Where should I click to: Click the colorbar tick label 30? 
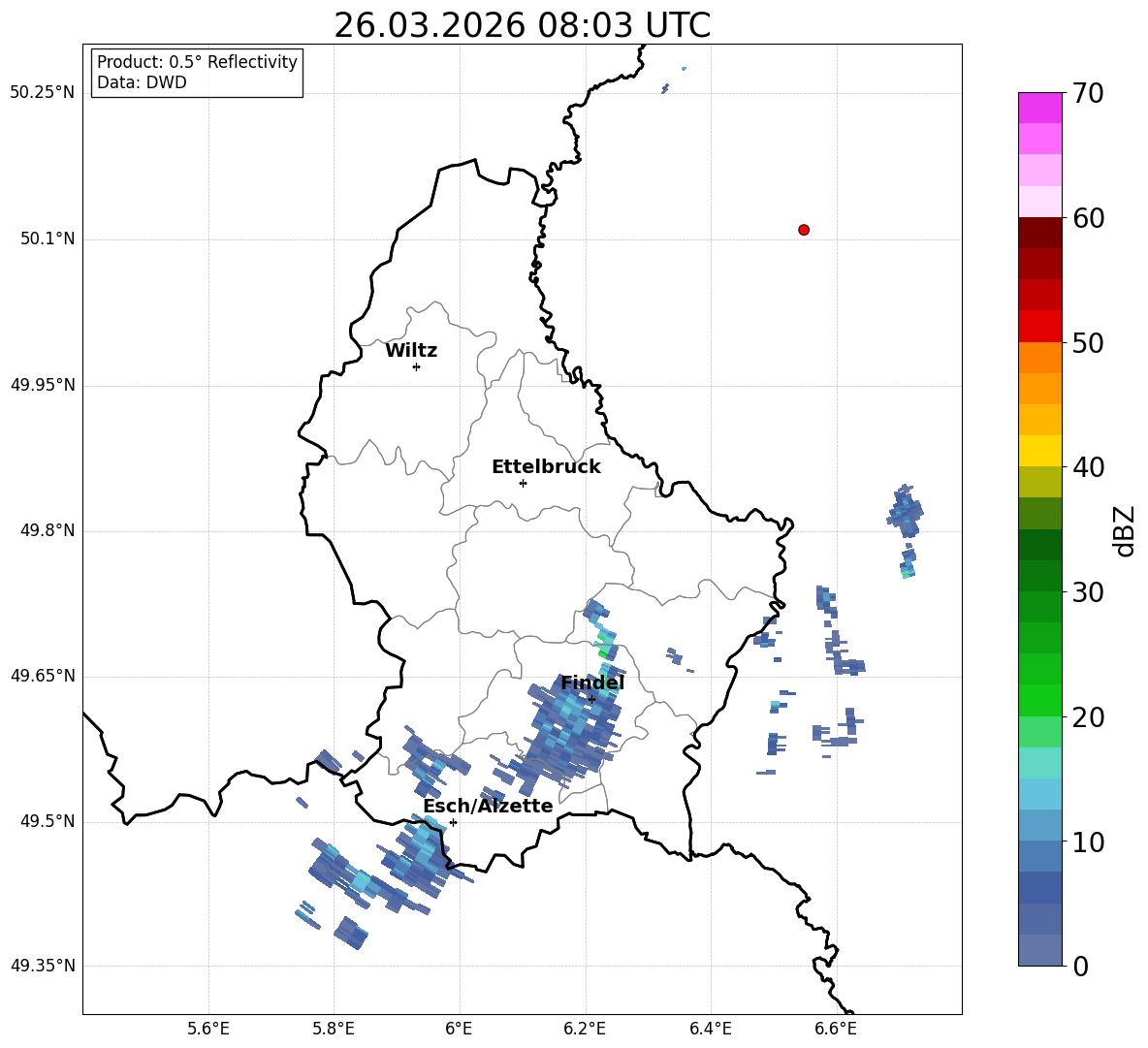[1088, 592]
